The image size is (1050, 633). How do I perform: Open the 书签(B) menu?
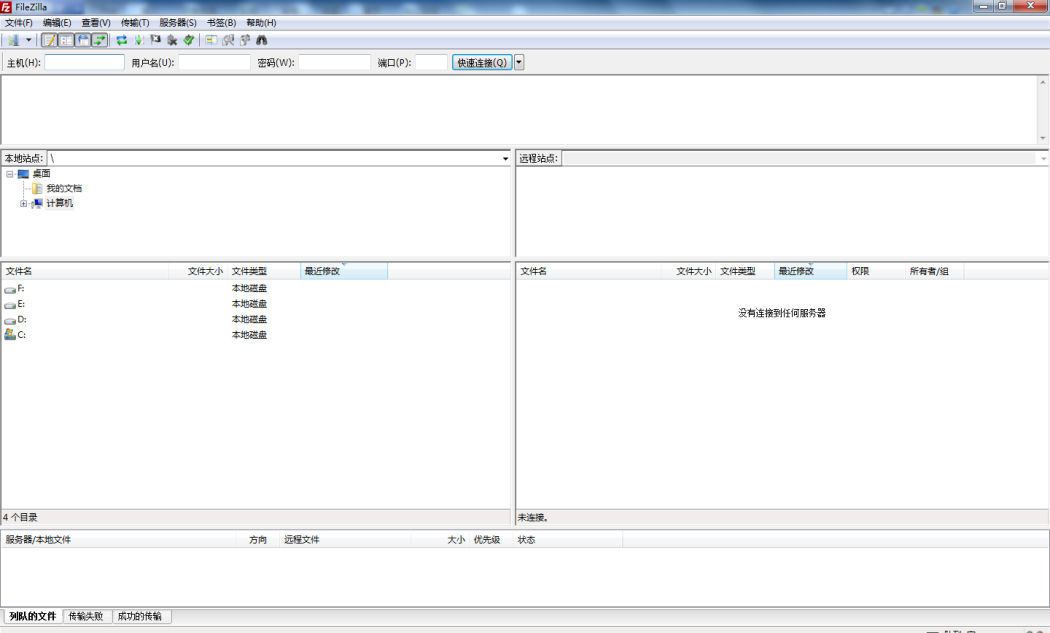click(x=221, y=23)
